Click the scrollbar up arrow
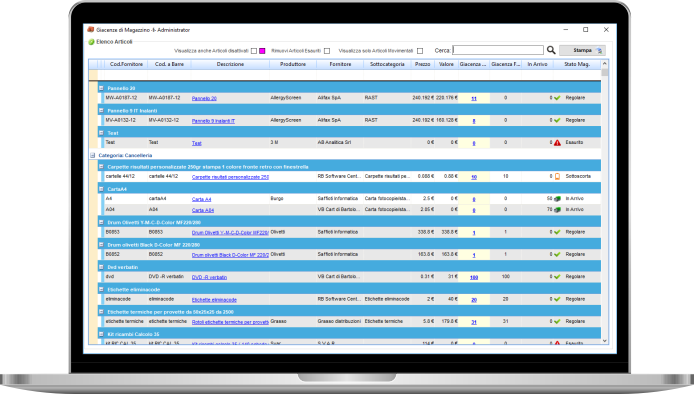 coord(605,64)
